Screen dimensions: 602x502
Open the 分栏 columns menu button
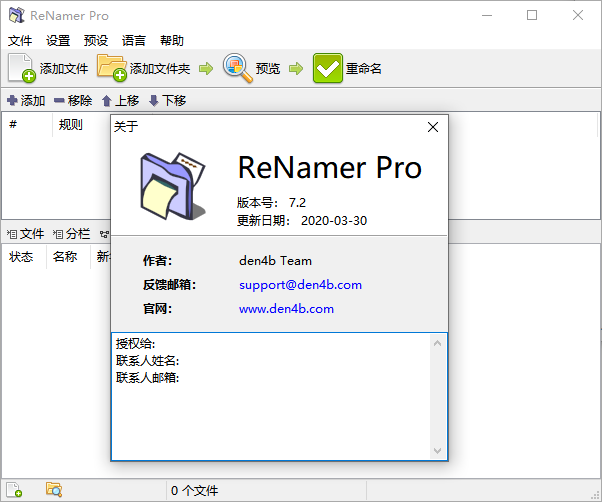[x=71, y=233]
